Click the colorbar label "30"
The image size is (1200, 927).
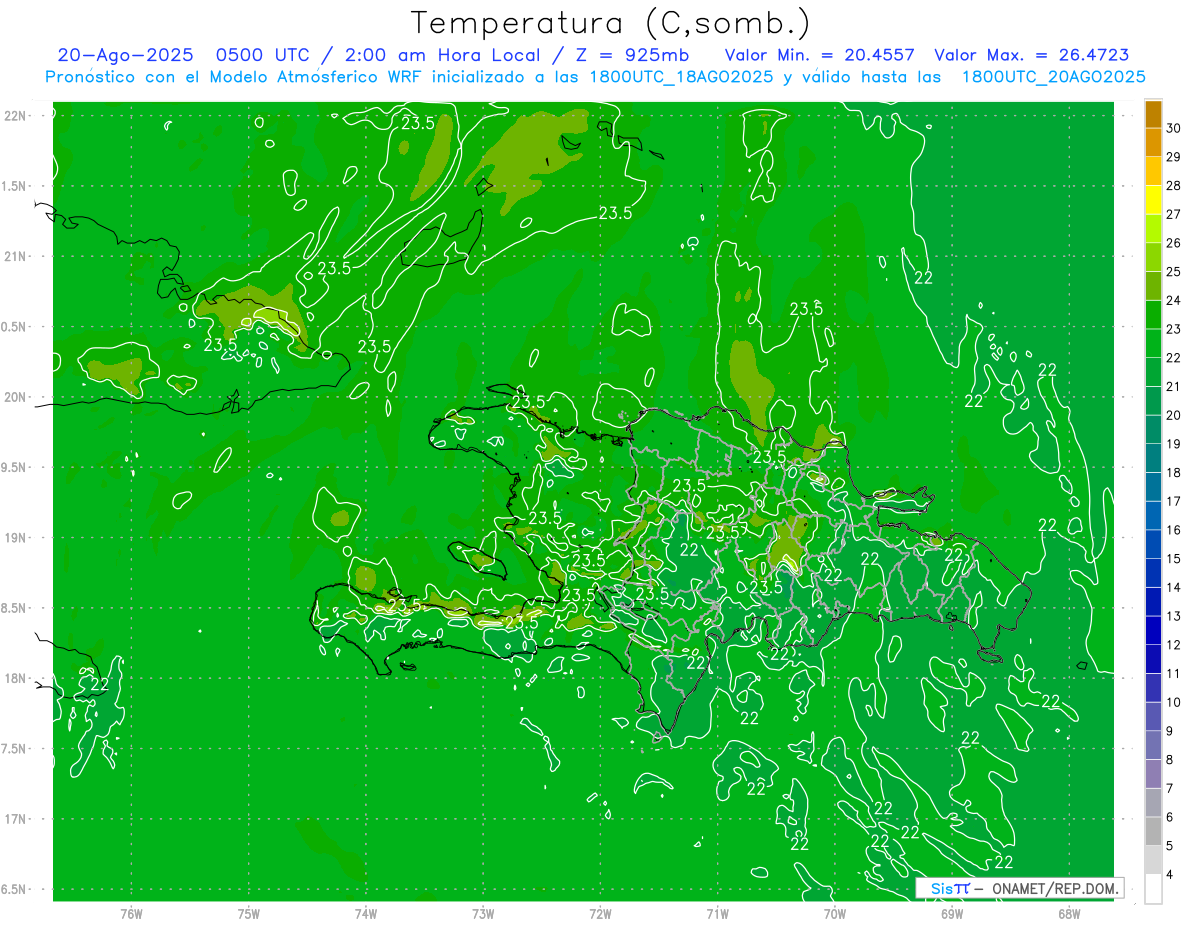click(x=1173, y=128)
